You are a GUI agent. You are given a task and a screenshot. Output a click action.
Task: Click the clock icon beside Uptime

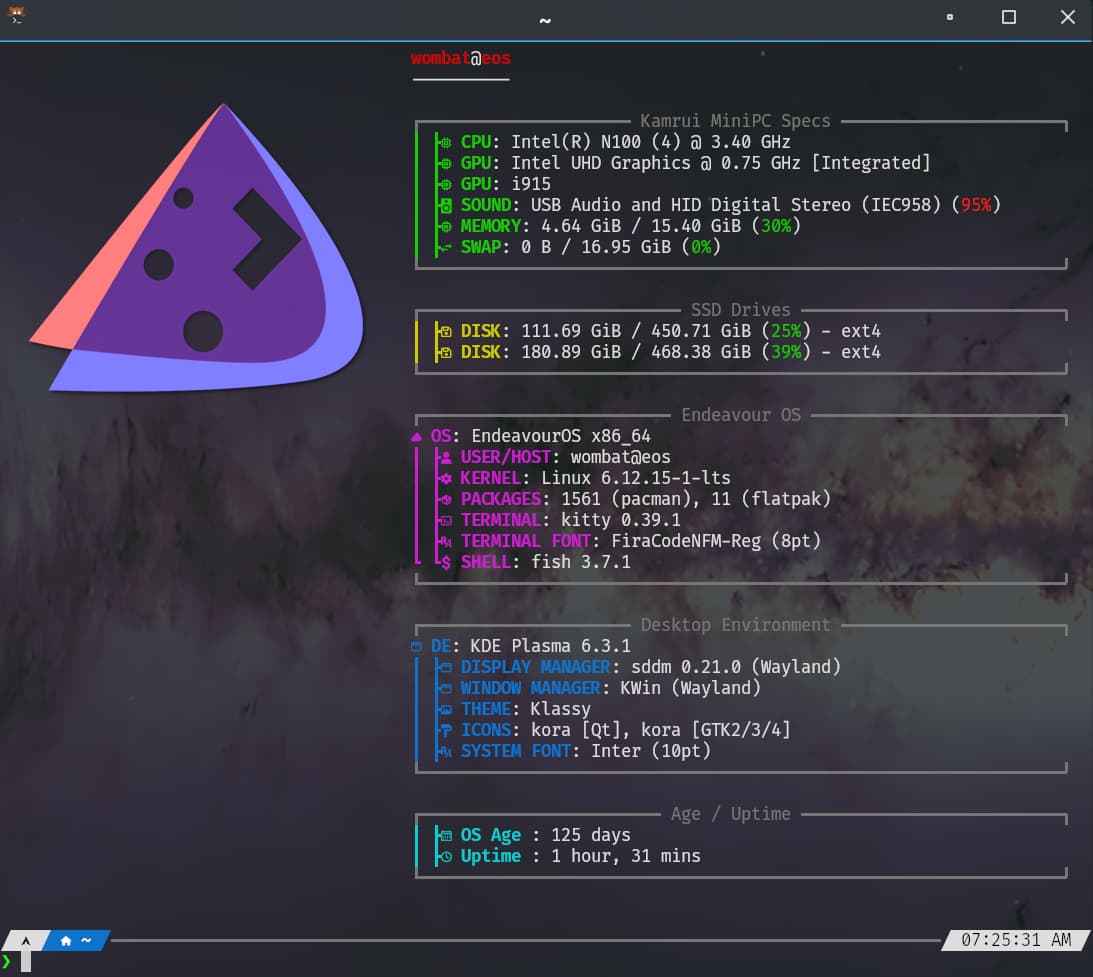[446, 856]
